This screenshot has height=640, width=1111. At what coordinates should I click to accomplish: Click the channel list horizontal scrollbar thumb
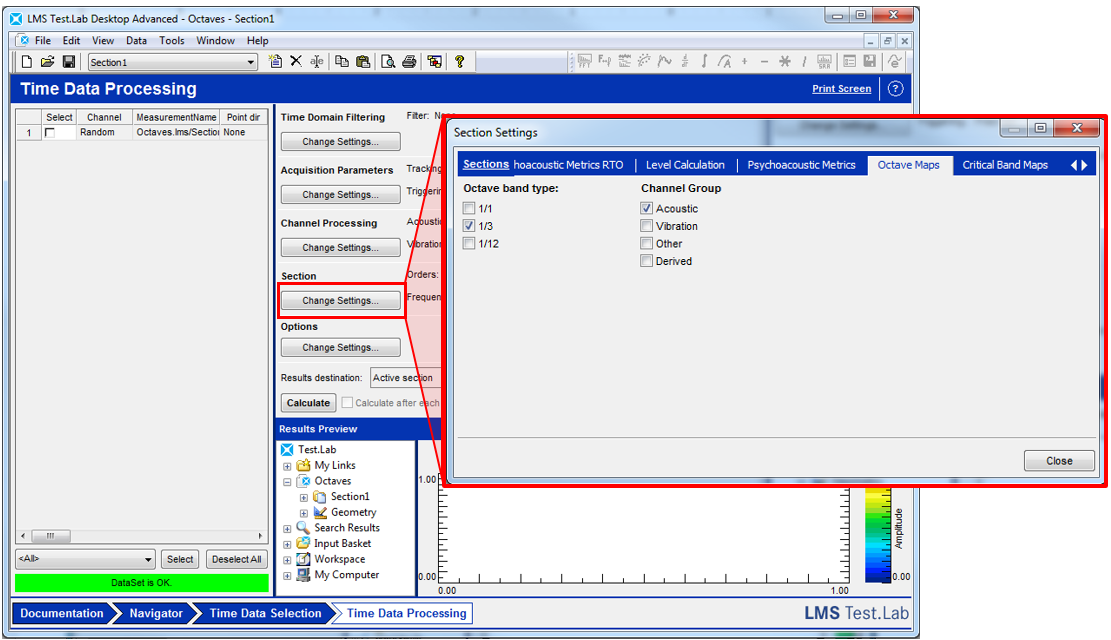(50, 536)
